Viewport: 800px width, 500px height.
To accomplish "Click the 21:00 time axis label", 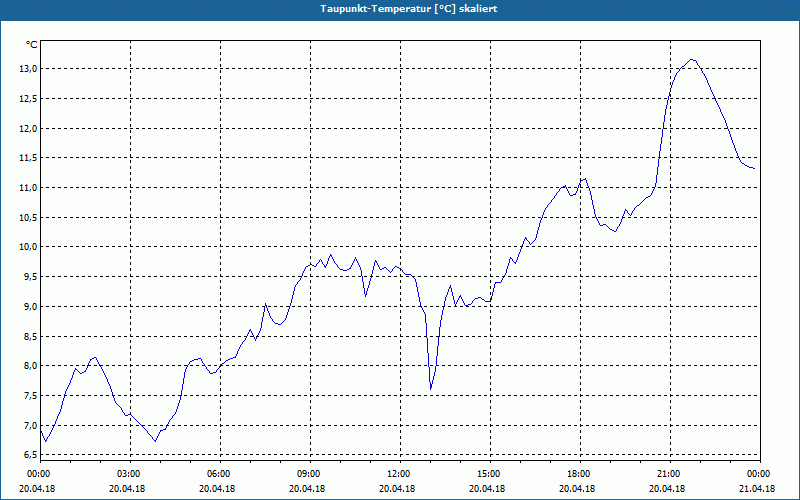I will (x=670, y=474).
